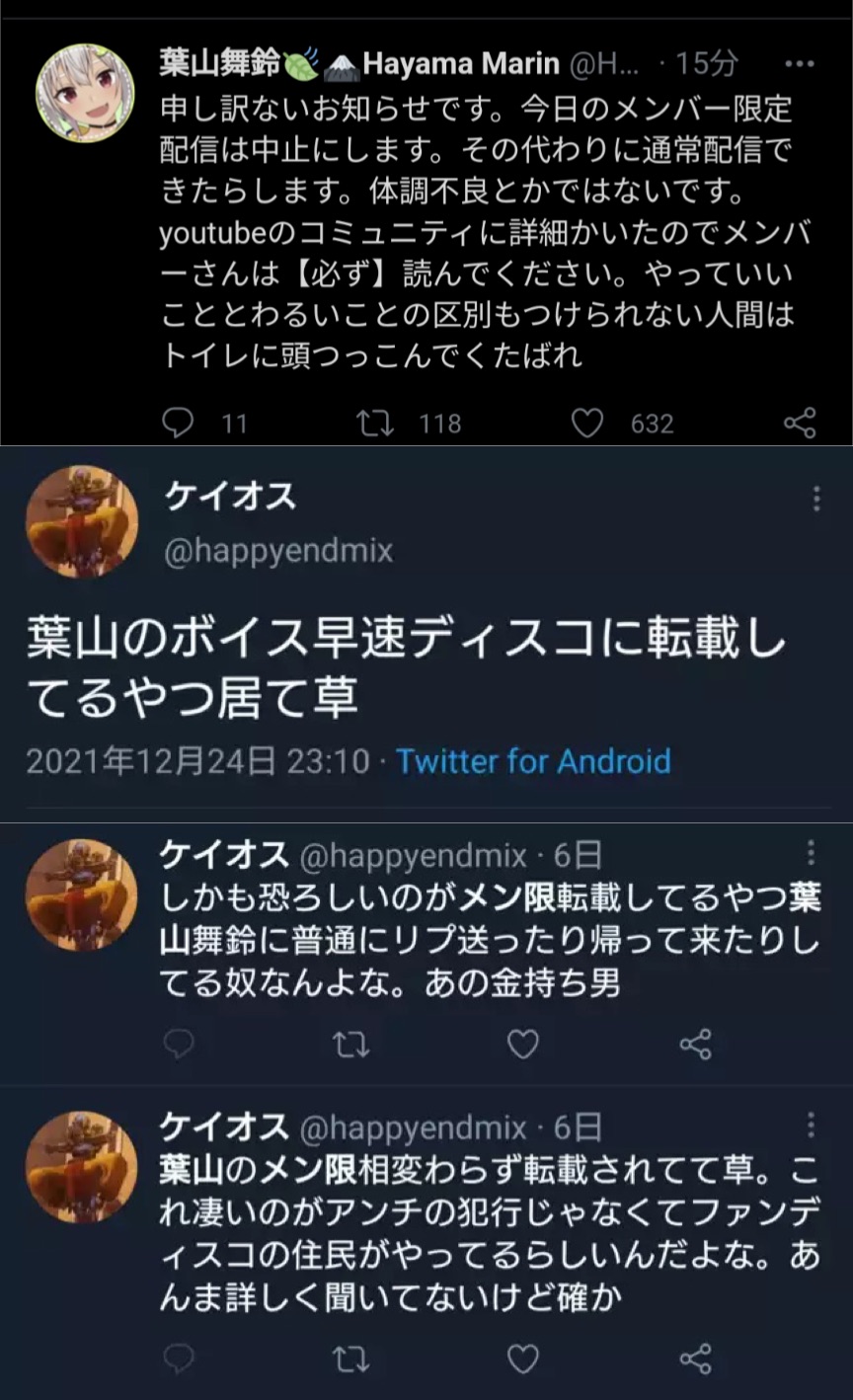Open the overflow menu on ケイオス's main tweet

[815, 500]
